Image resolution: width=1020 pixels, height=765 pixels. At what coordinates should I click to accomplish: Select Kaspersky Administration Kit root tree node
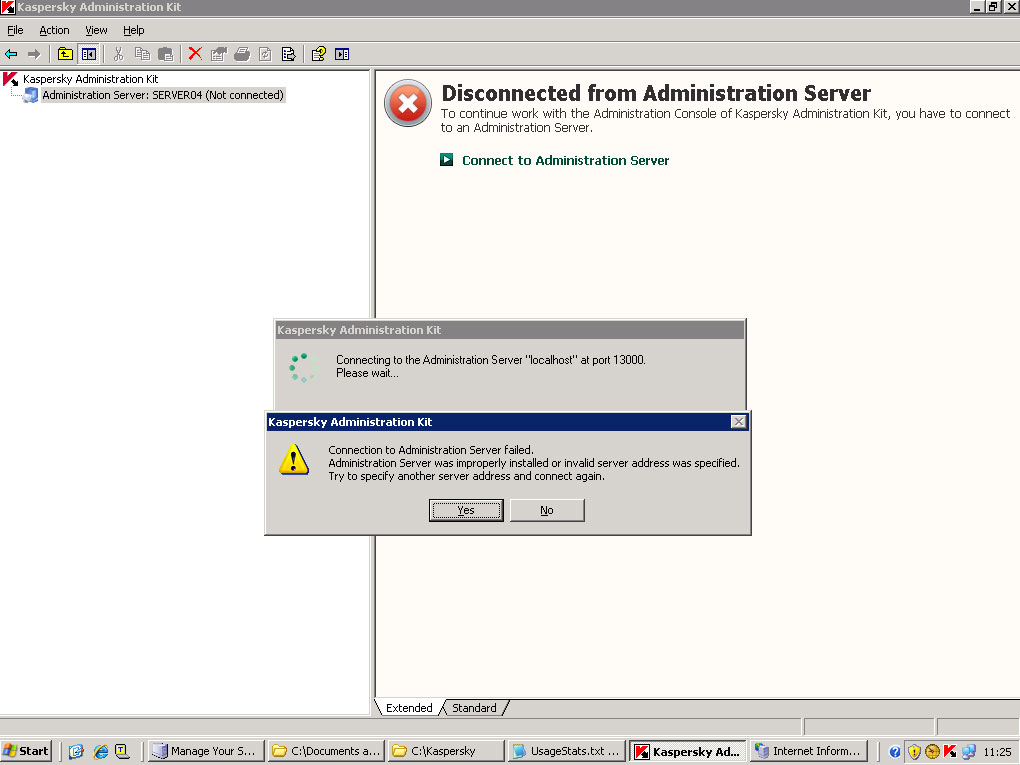90,79
